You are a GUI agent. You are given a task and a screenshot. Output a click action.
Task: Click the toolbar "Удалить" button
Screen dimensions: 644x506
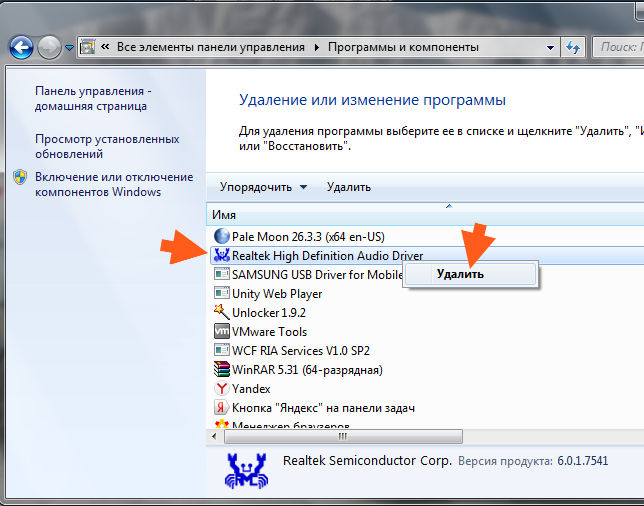349,187
